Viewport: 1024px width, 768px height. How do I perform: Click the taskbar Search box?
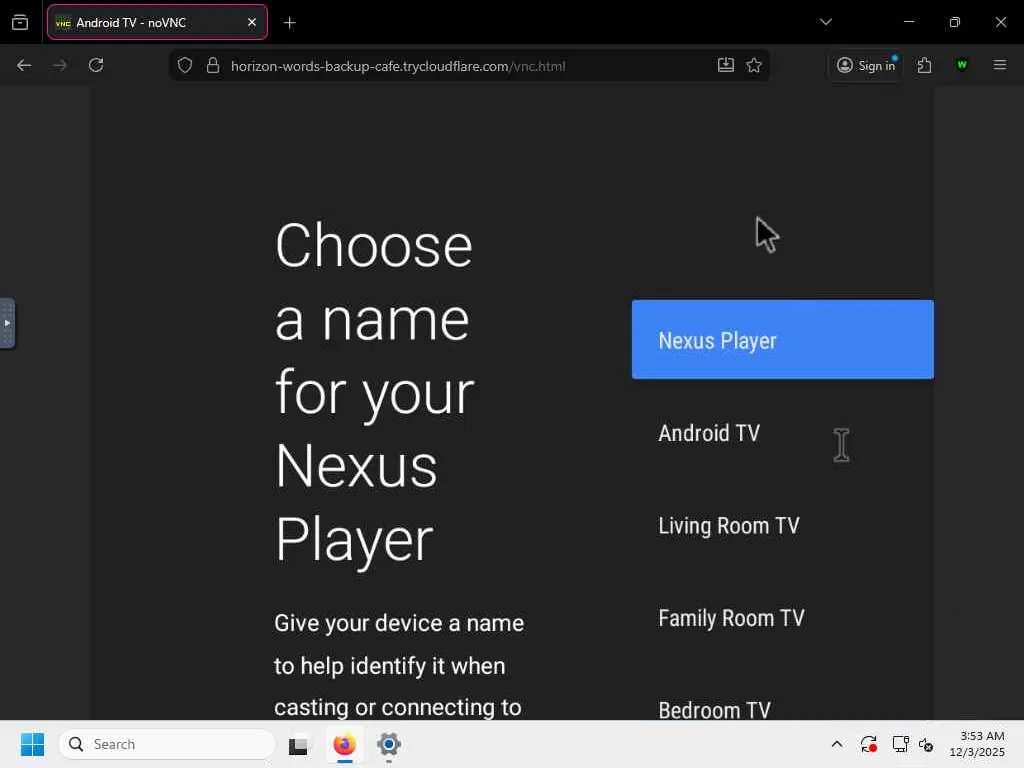167,744
